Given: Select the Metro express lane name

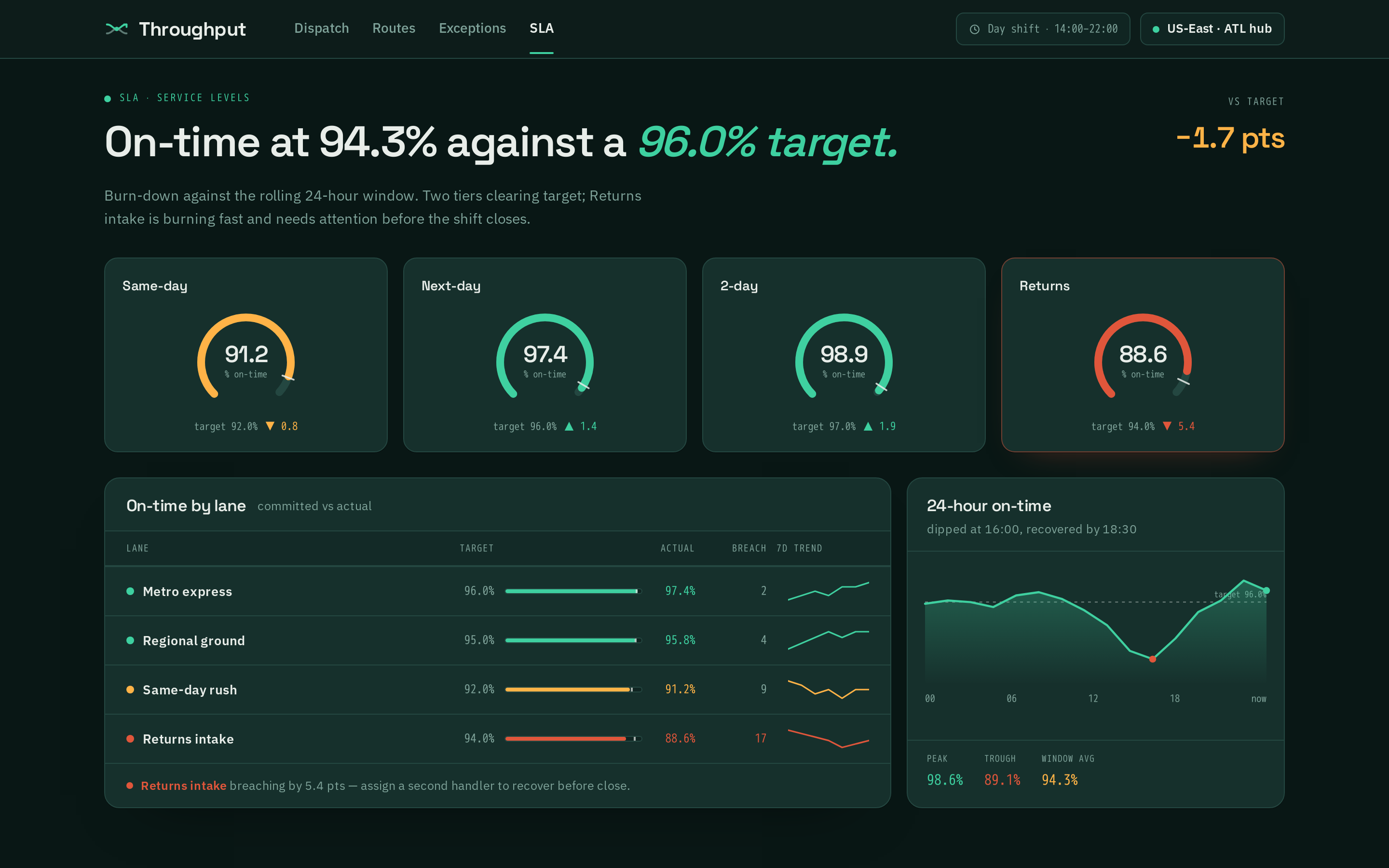Looking at the screenshot, I should click(187, 591).
